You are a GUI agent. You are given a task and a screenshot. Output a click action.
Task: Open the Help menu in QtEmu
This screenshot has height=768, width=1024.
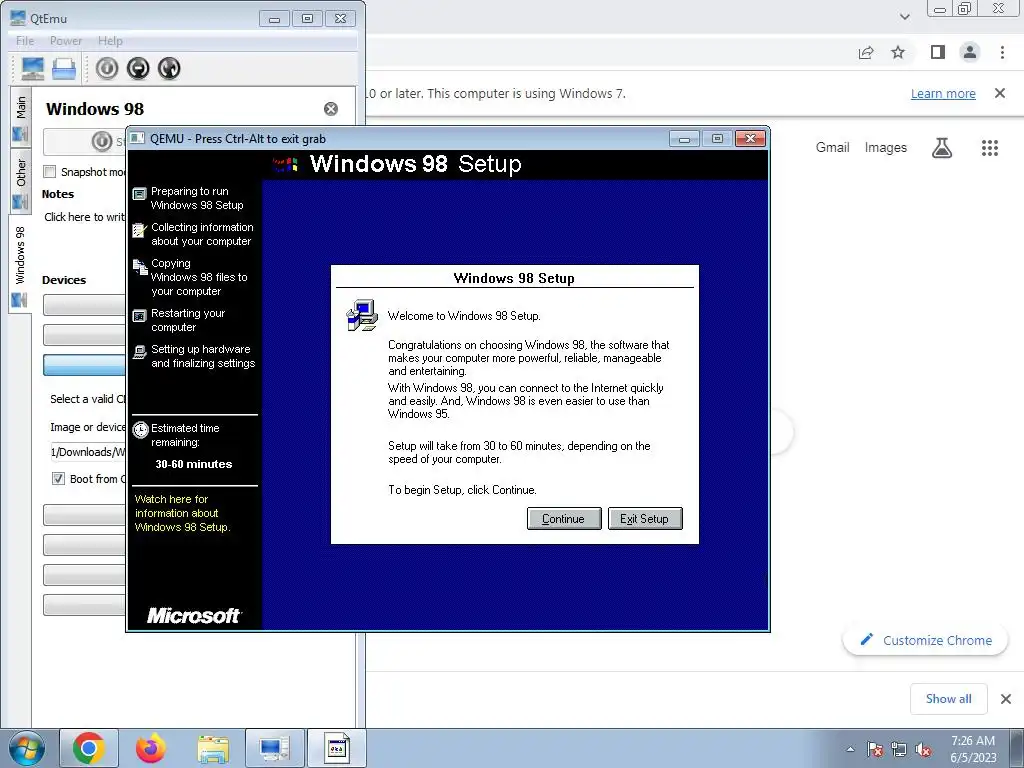click(110, 40)
